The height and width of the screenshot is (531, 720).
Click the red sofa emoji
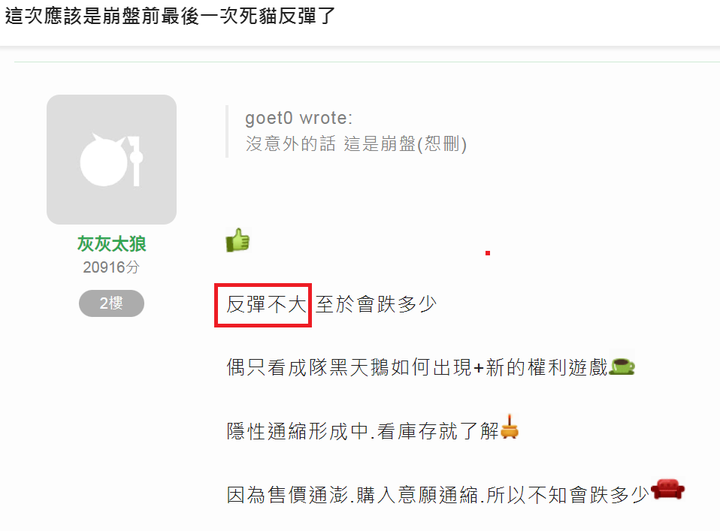(668, 489)
